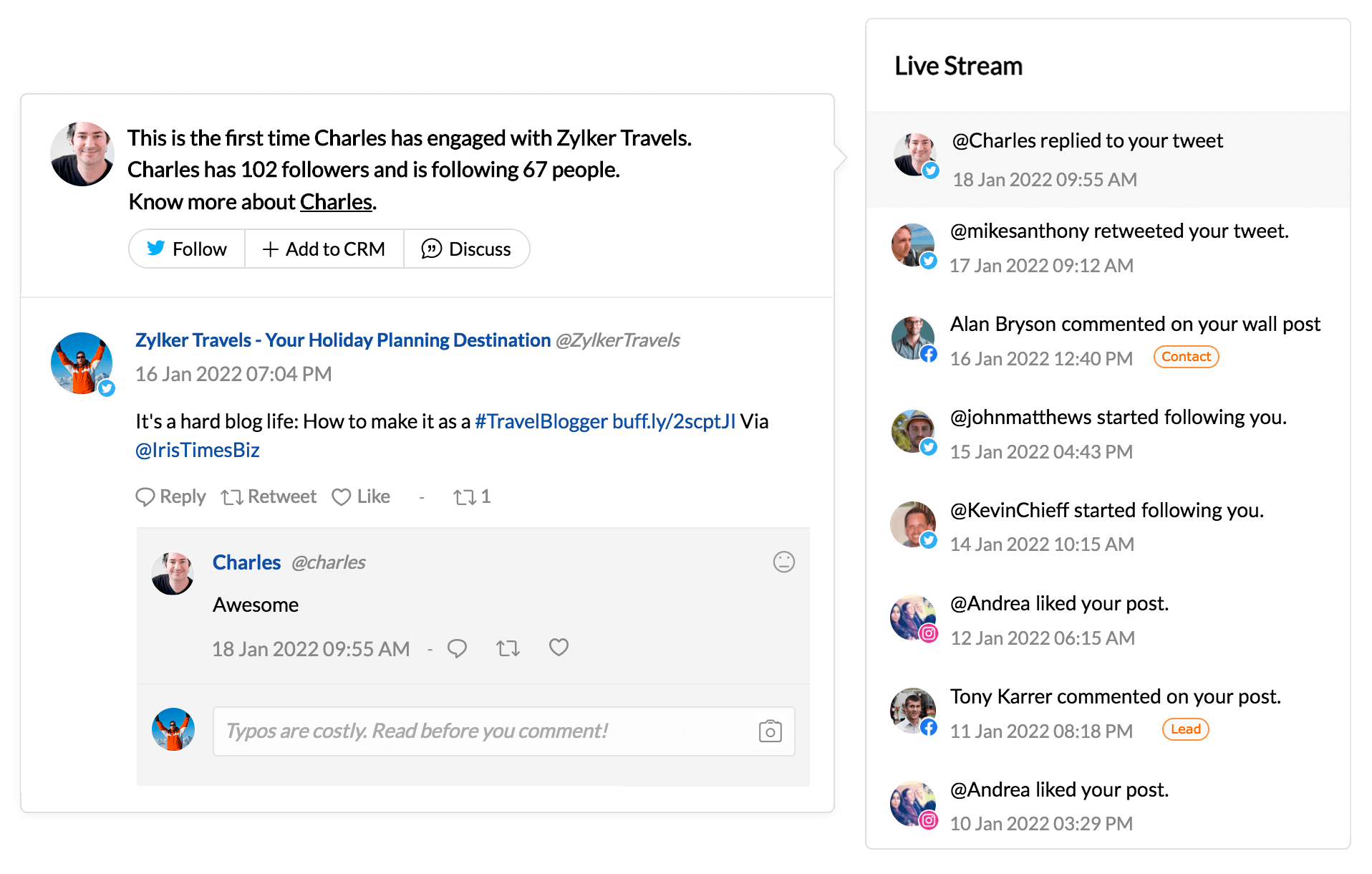Reply to the Zylker Travels tweet
Image resolution: width=1372 pixels, height=874 pixels.
(x=170, y=496)
